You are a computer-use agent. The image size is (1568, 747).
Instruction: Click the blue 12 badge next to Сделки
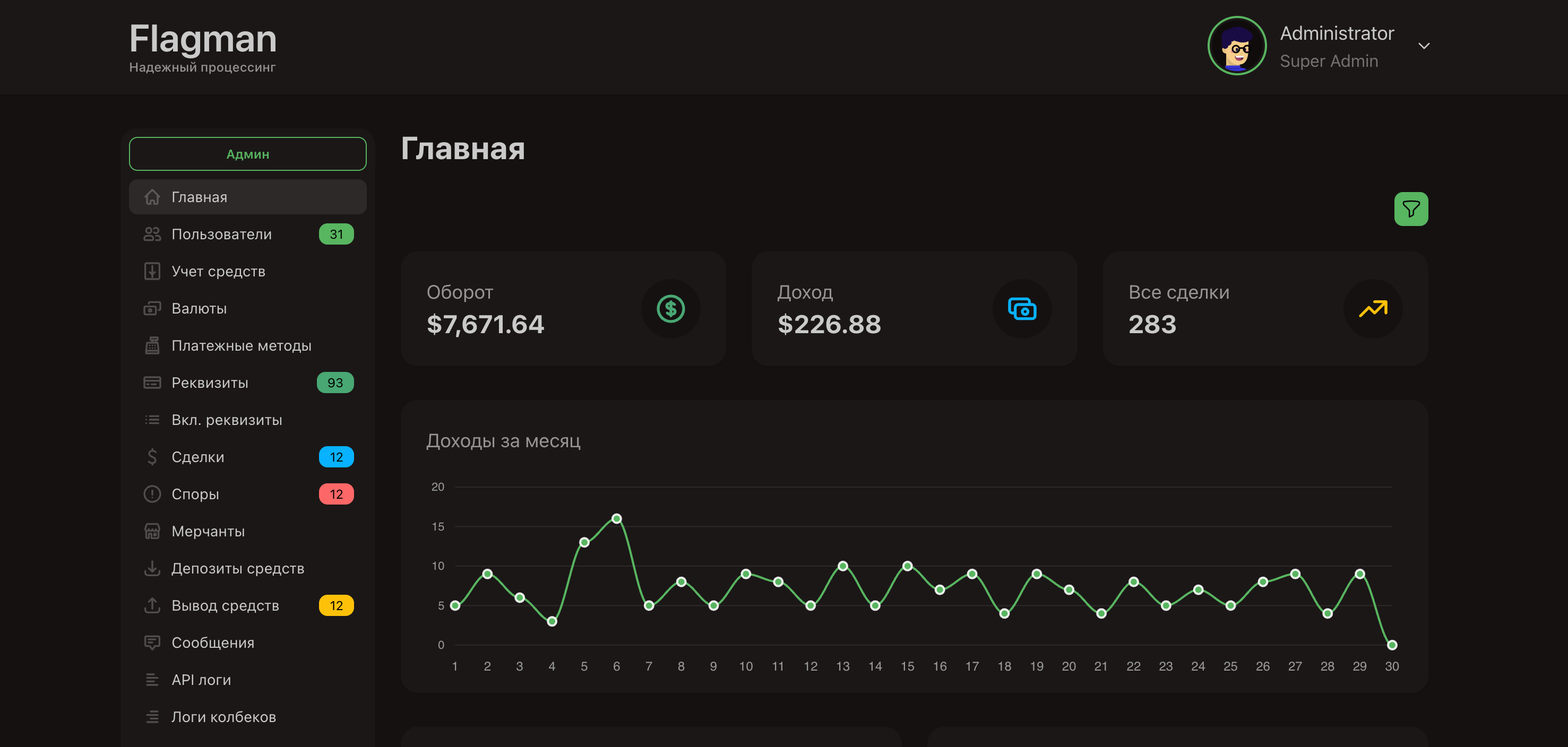(336, 457)
